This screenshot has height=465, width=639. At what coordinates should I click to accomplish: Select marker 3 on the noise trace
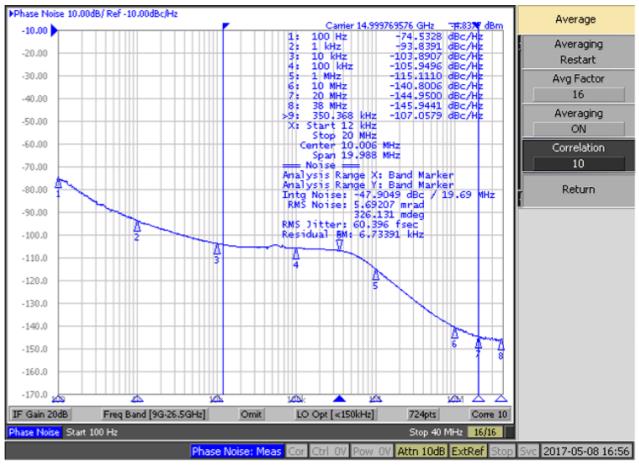pos(216,250)
